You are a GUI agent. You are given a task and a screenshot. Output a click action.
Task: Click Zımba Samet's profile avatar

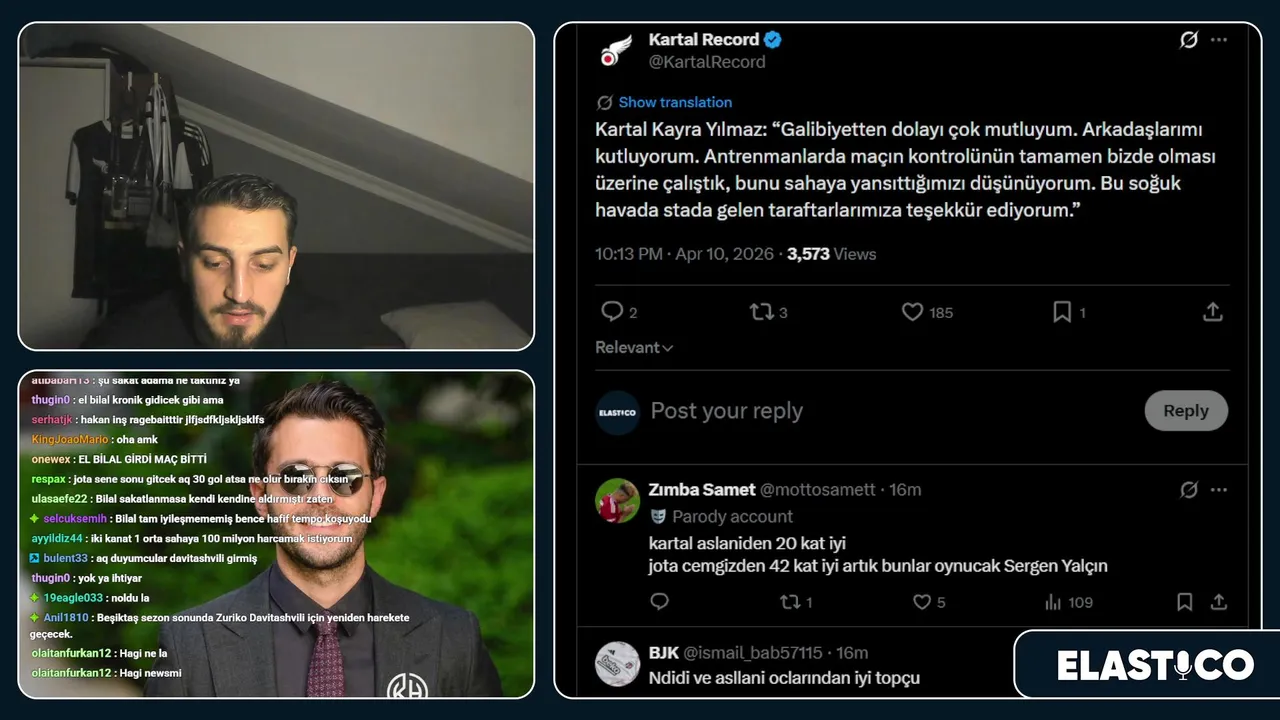click(617, 500)
